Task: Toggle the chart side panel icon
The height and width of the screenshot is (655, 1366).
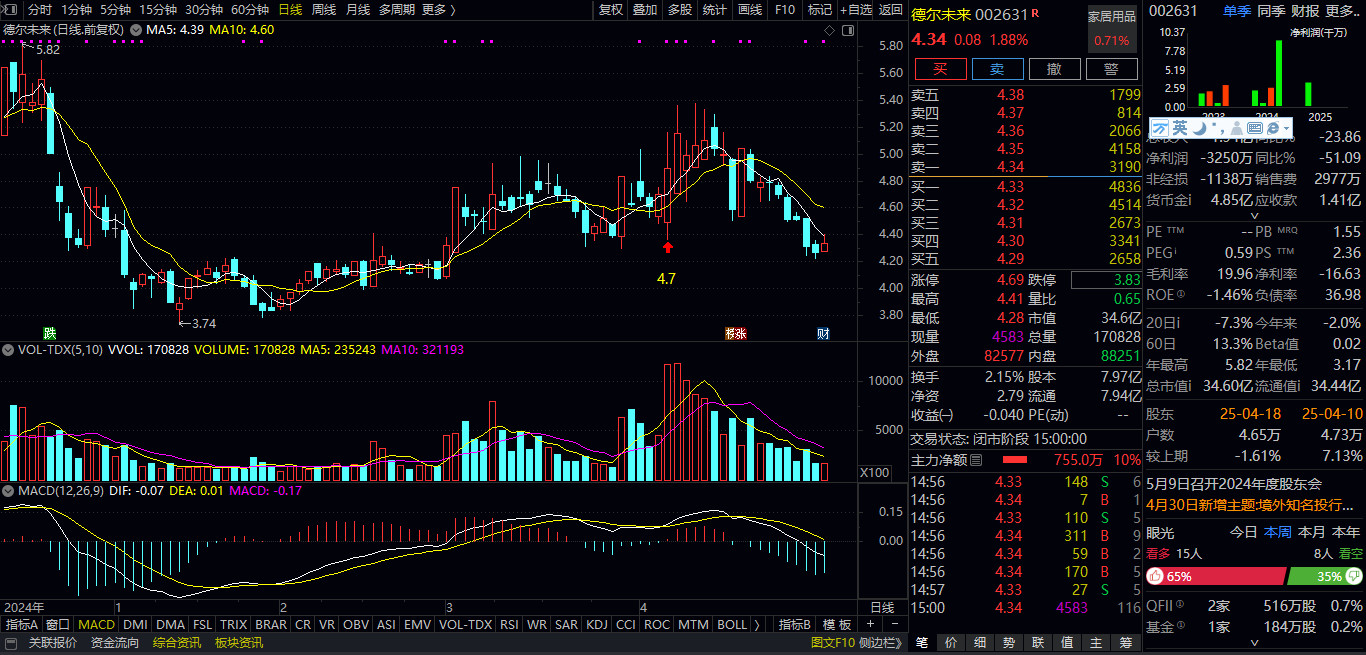Action: (846, 30)
